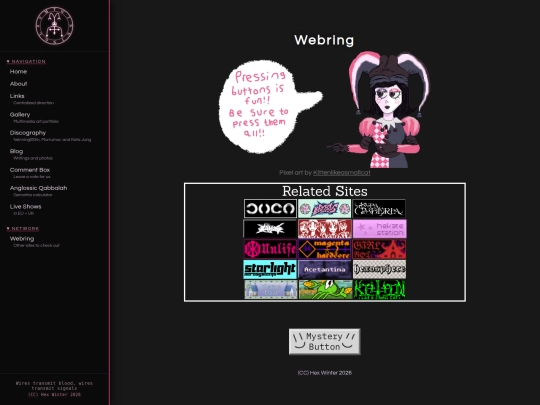Open Links in the sidebar
The width and height of the screenshot is (540, 405).
pyautogui.click(x=17, y=96)
